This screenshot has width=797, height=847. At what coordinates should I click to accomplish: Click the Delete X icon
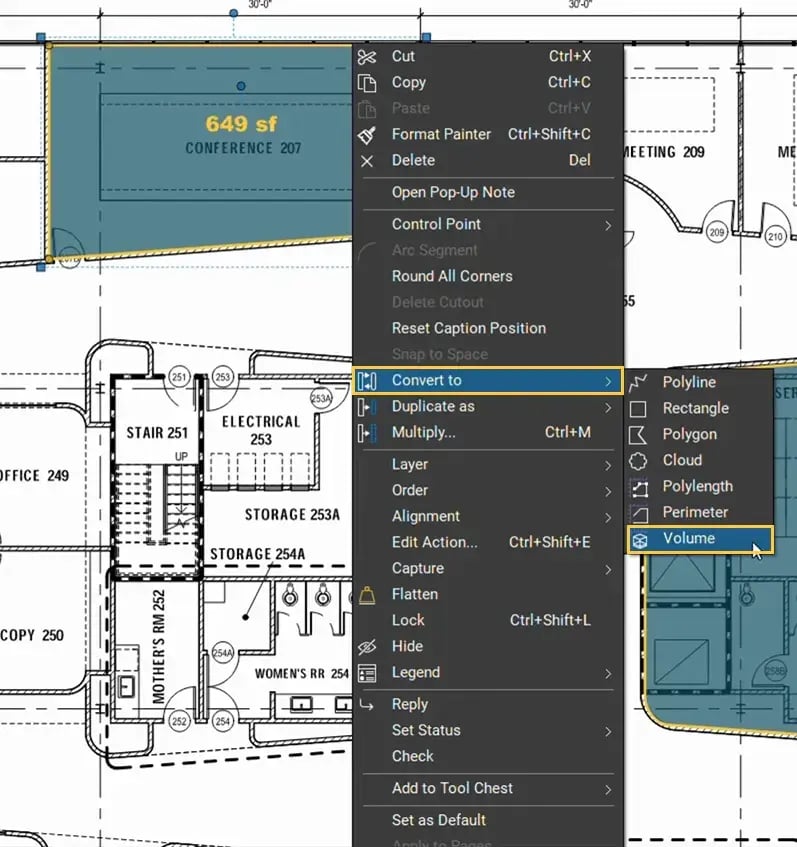[367, 161]
